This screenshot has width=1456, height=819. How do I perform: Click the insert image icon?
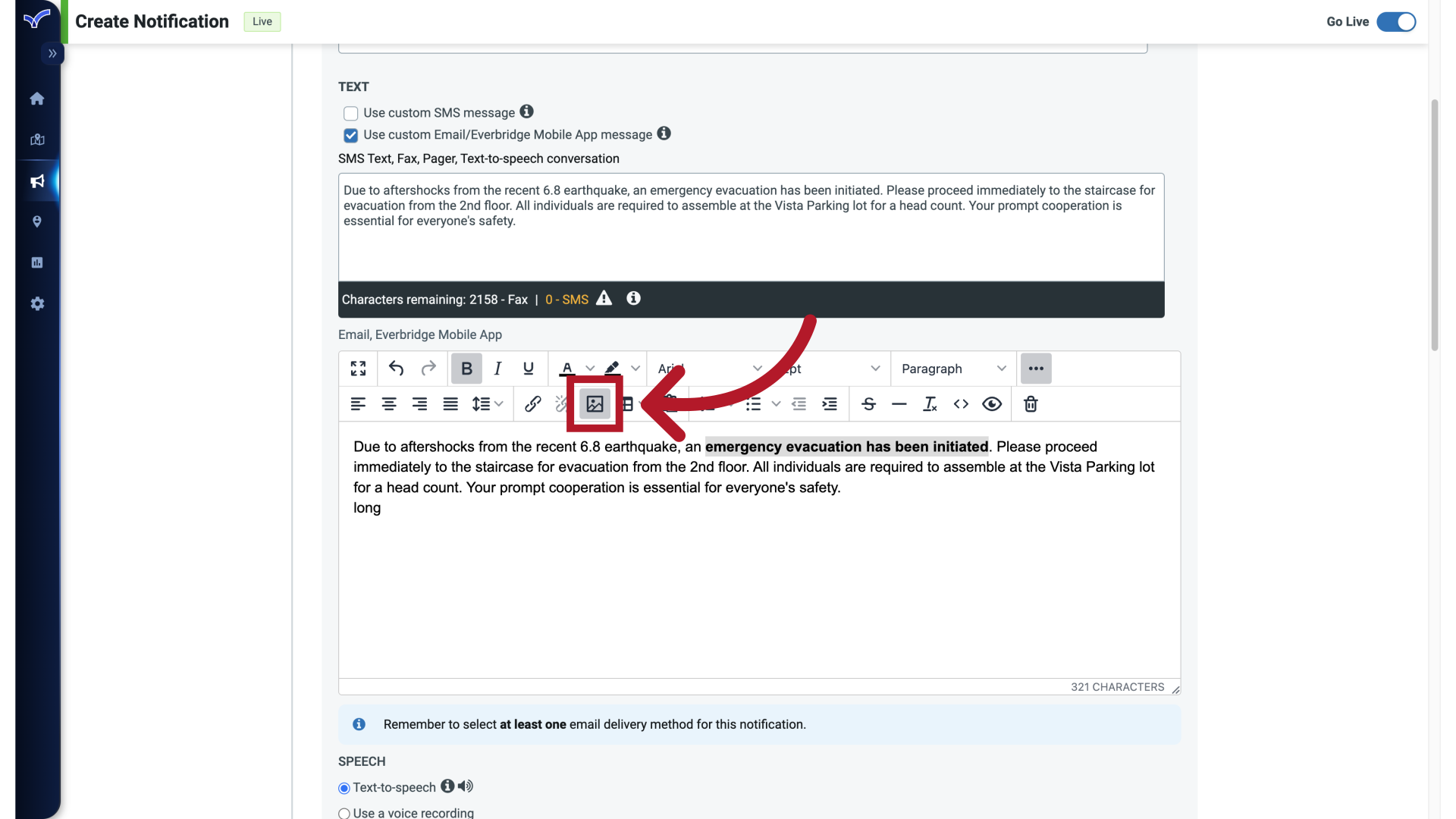pos(595,404)
